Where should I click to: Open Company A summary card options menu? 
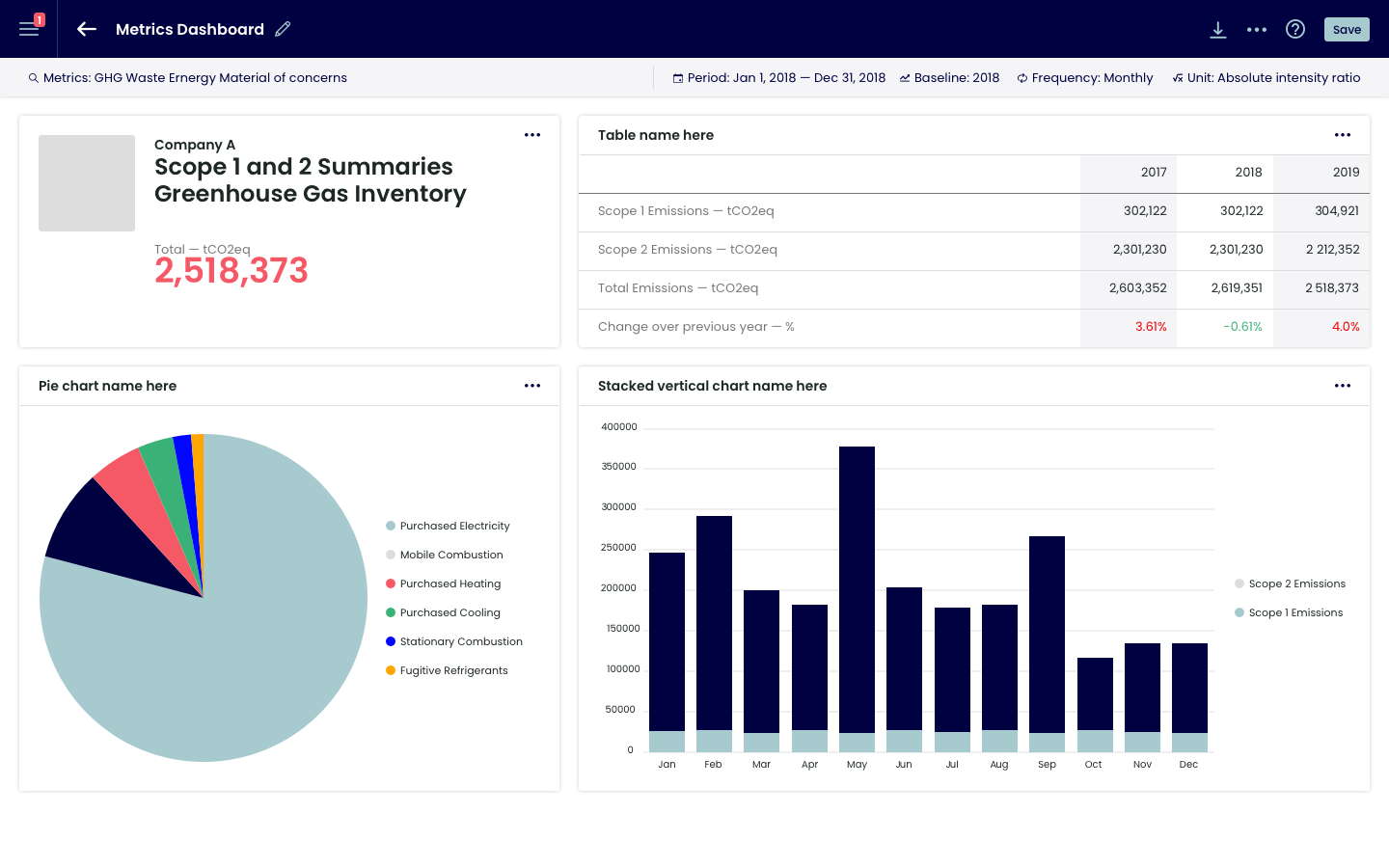532,135
